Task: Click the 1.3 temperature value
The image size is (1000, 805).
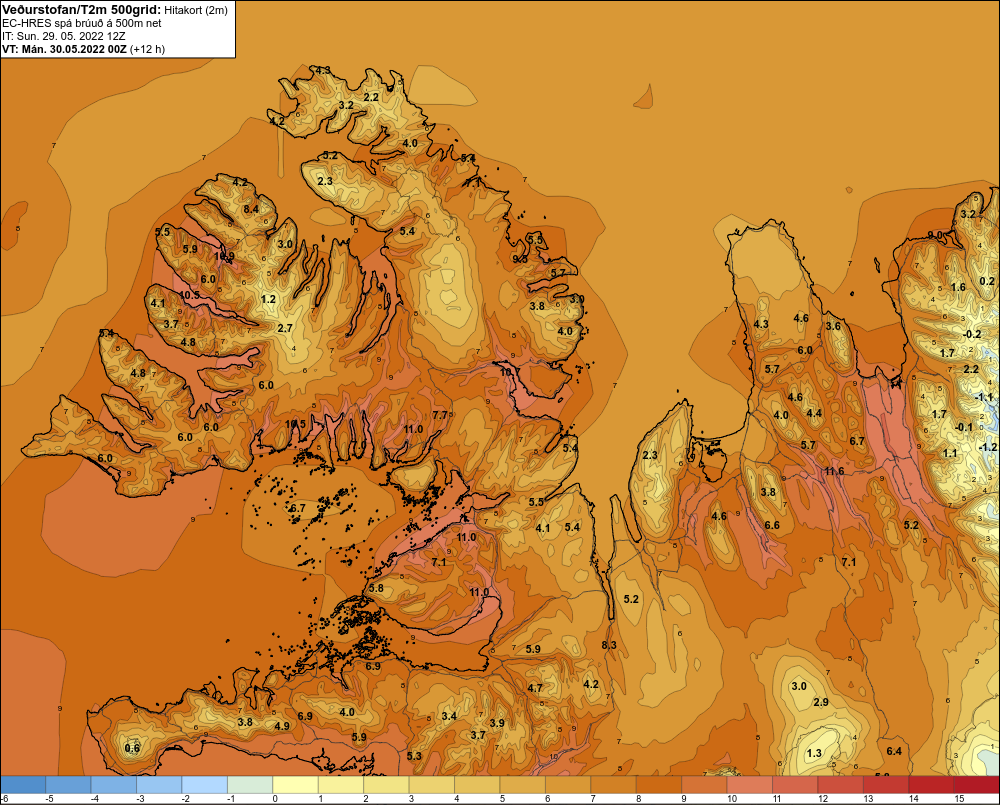Action: (814, 753)
